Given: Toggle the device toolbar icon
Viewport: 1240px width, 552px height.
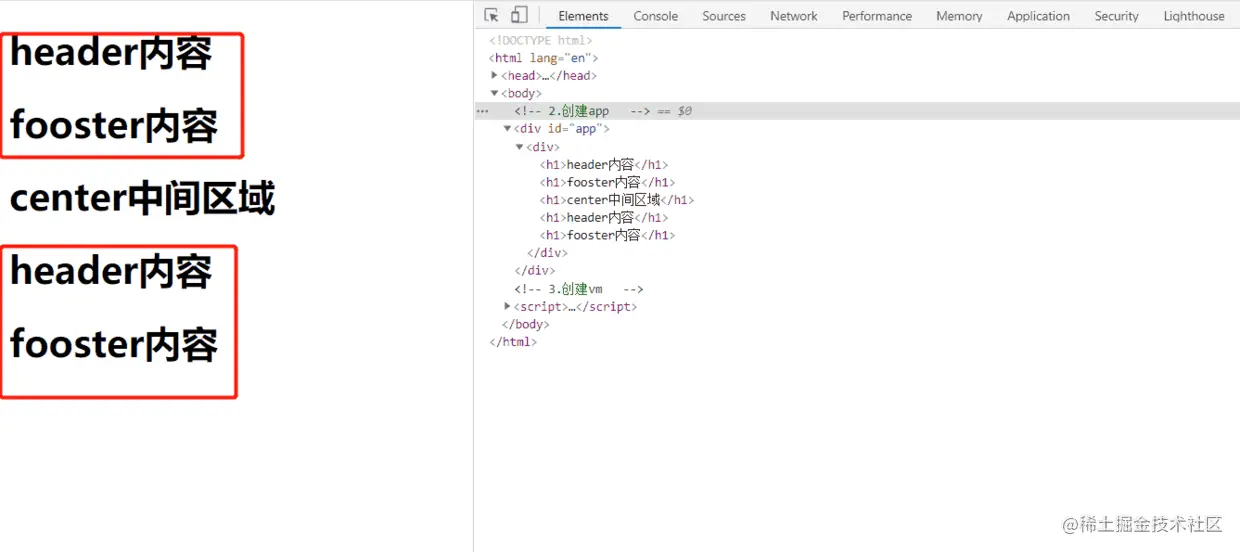Looking at the screenshot, I should (519, 15).
